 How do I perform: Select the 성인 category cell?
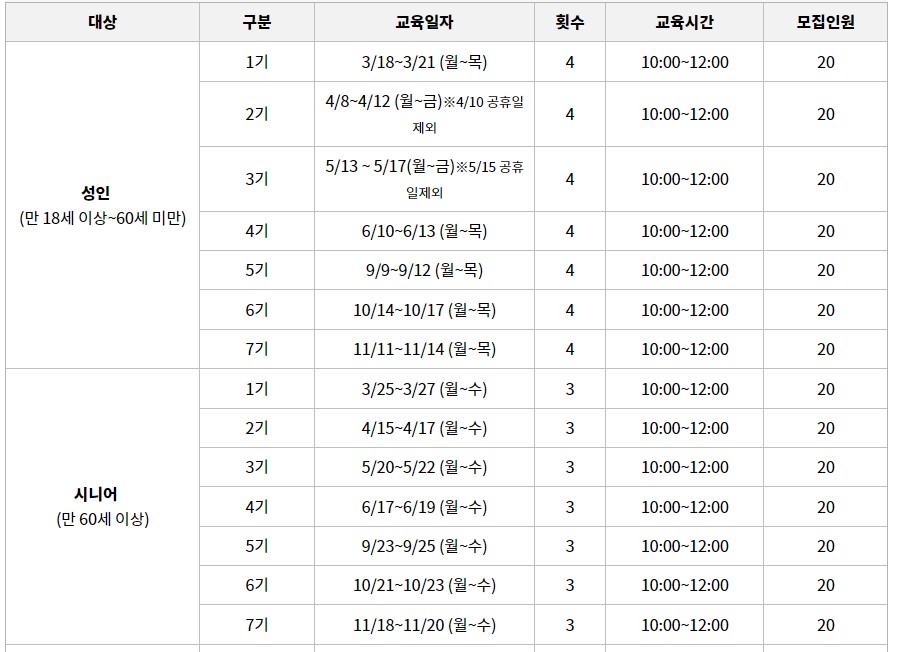103,200
